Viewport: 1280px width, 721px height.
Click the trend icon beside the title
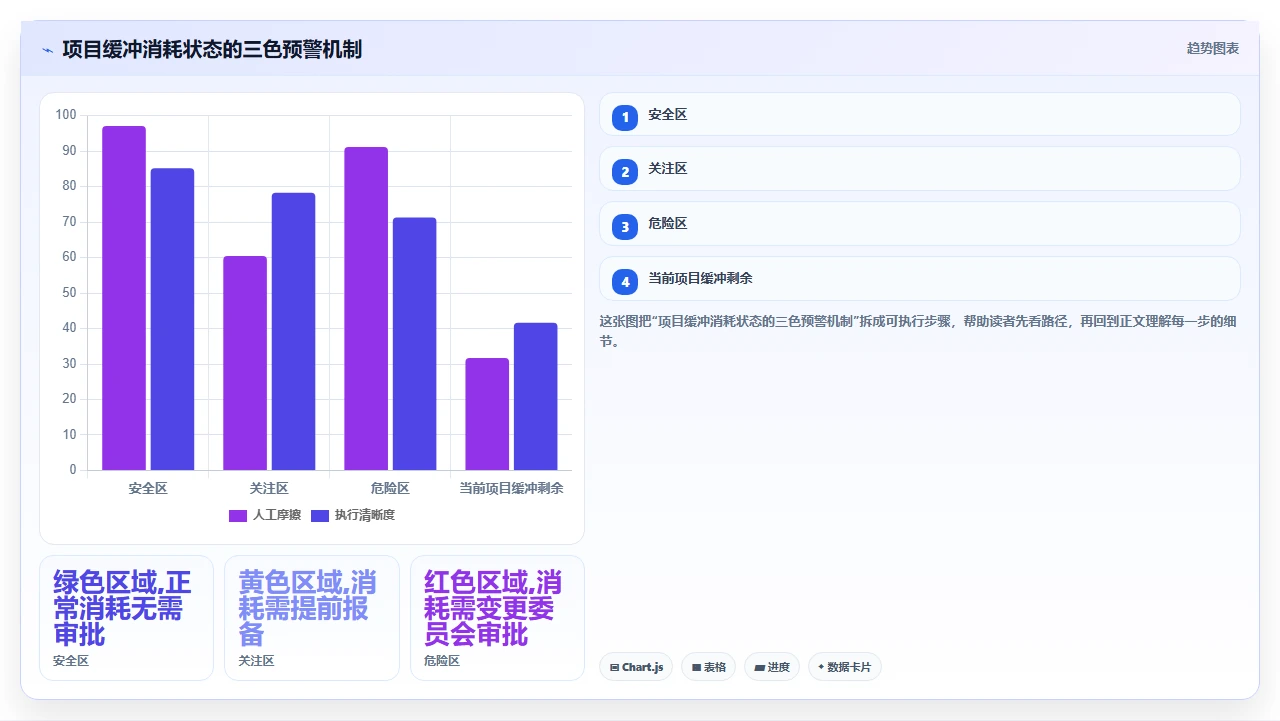(47, 50)
